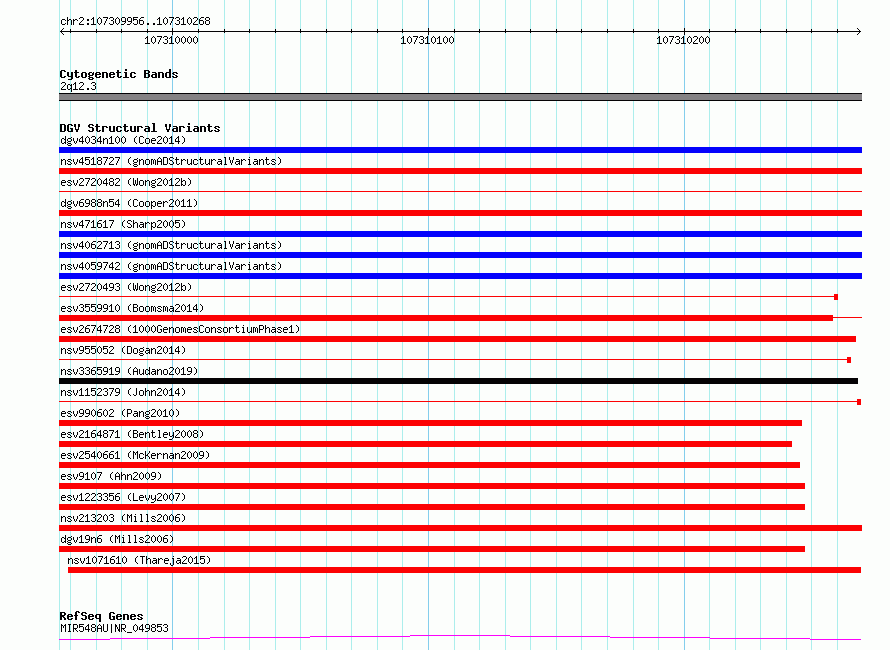This screenshot has width=890, height=650.
Task: Select the blue bar for dgv4034n100
Action: click(460, 150)
